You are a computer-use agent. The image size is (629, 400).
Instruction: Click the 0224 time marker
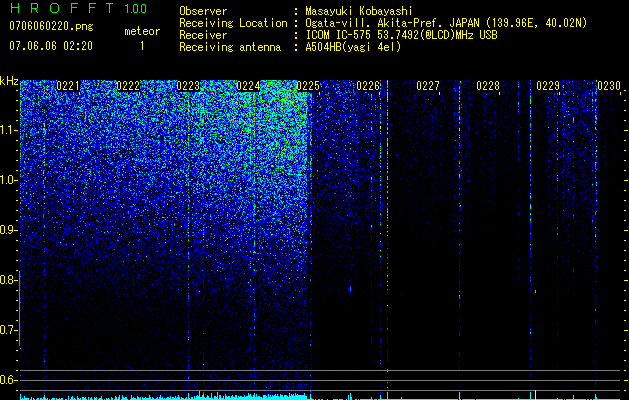(x=248, y=86)
